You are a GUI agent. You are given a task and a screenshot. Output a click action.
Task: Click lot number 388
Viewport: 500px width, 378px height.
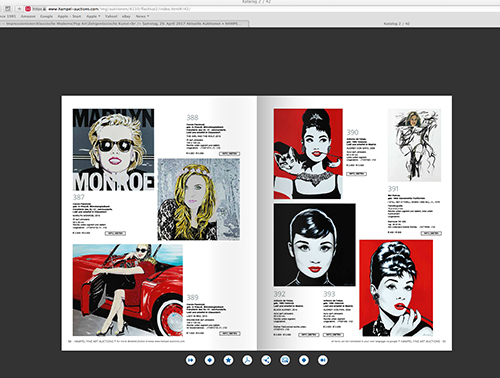(192, 117)
